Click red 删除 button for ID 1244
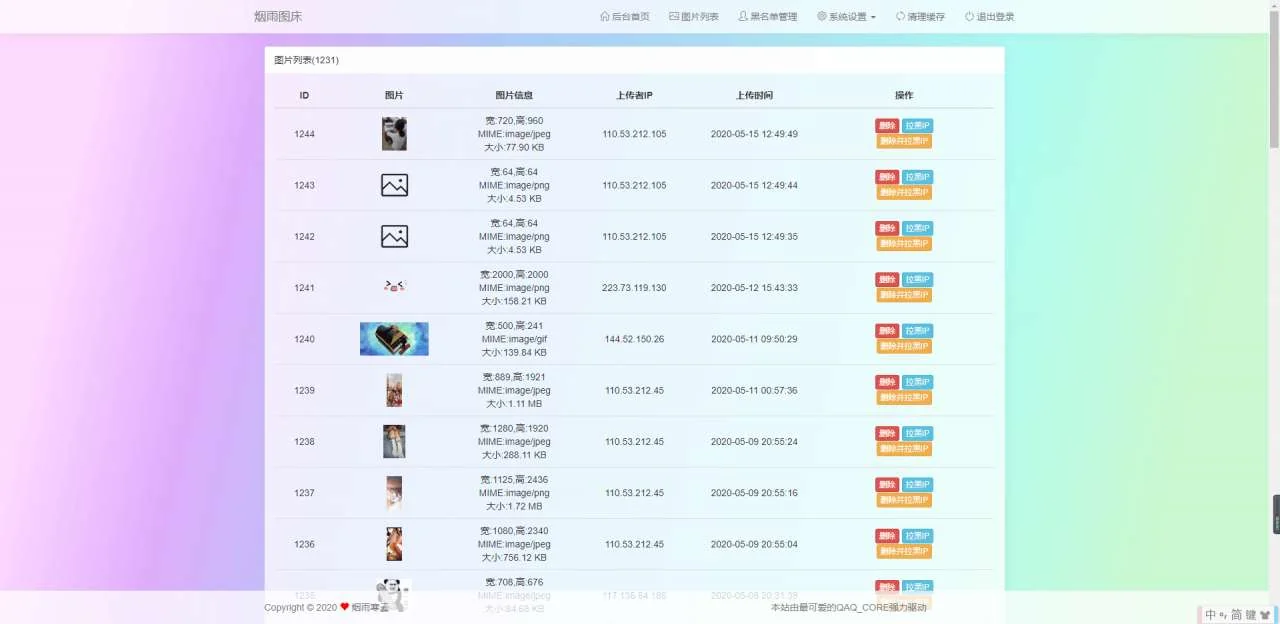This screenshot has width=1280, height=624. 887,126
